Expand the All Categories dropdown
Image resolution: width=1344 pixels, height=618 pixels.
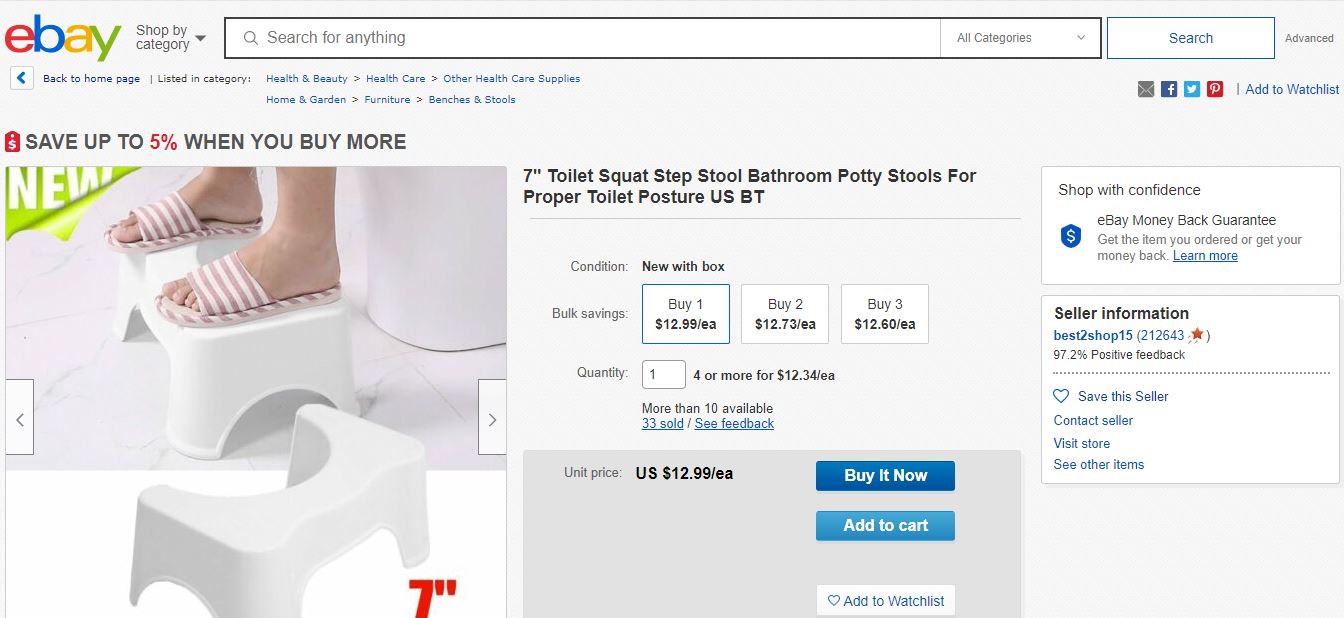click(x=1020, y=38)
